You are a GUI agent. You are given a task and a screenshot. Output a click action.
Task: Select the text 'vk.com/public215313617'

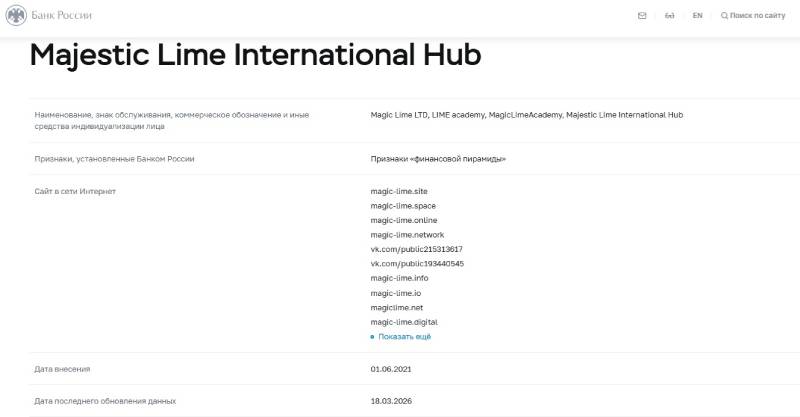tap(416, 249)
